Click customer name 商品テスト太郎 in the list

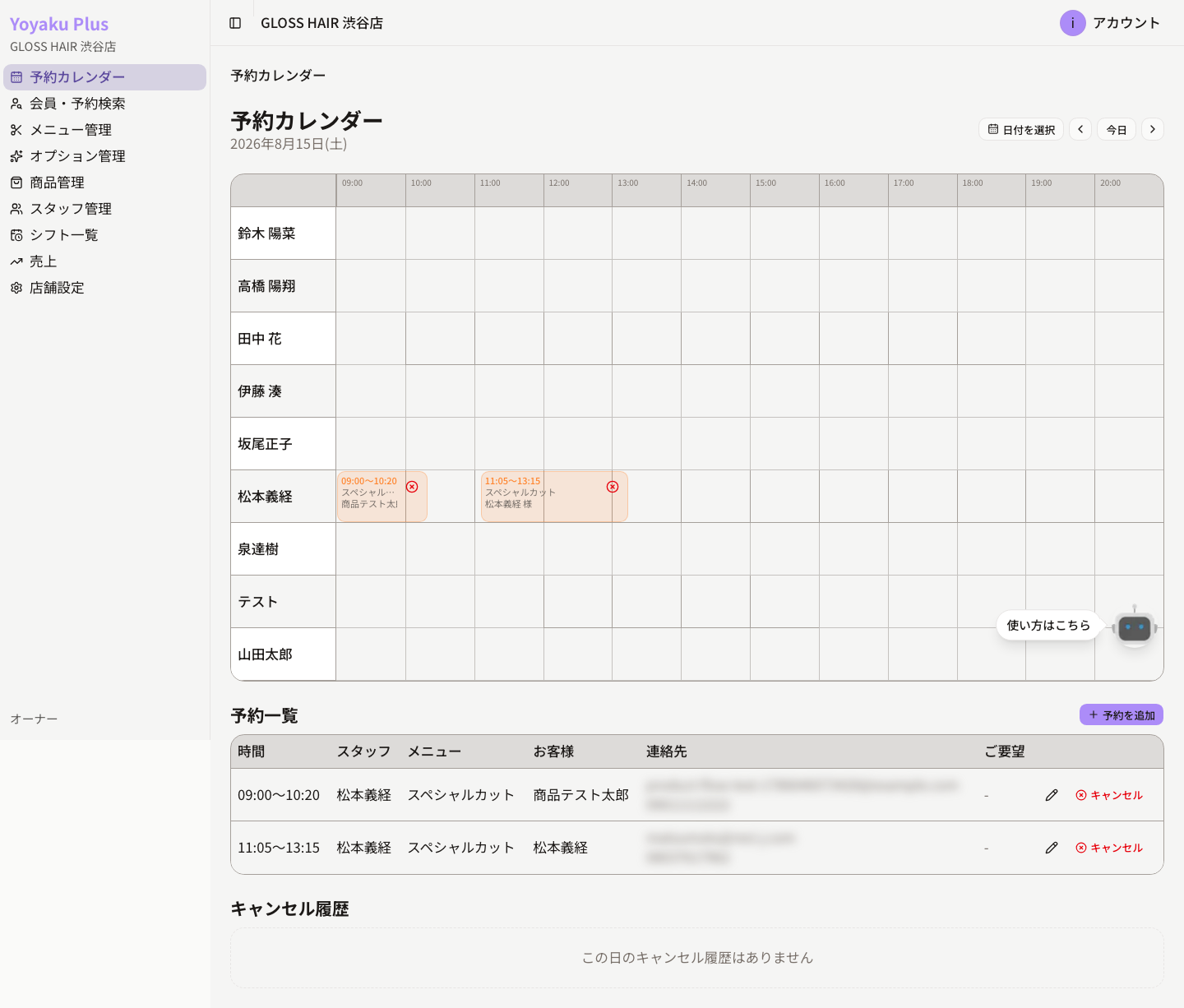point(580,795)
